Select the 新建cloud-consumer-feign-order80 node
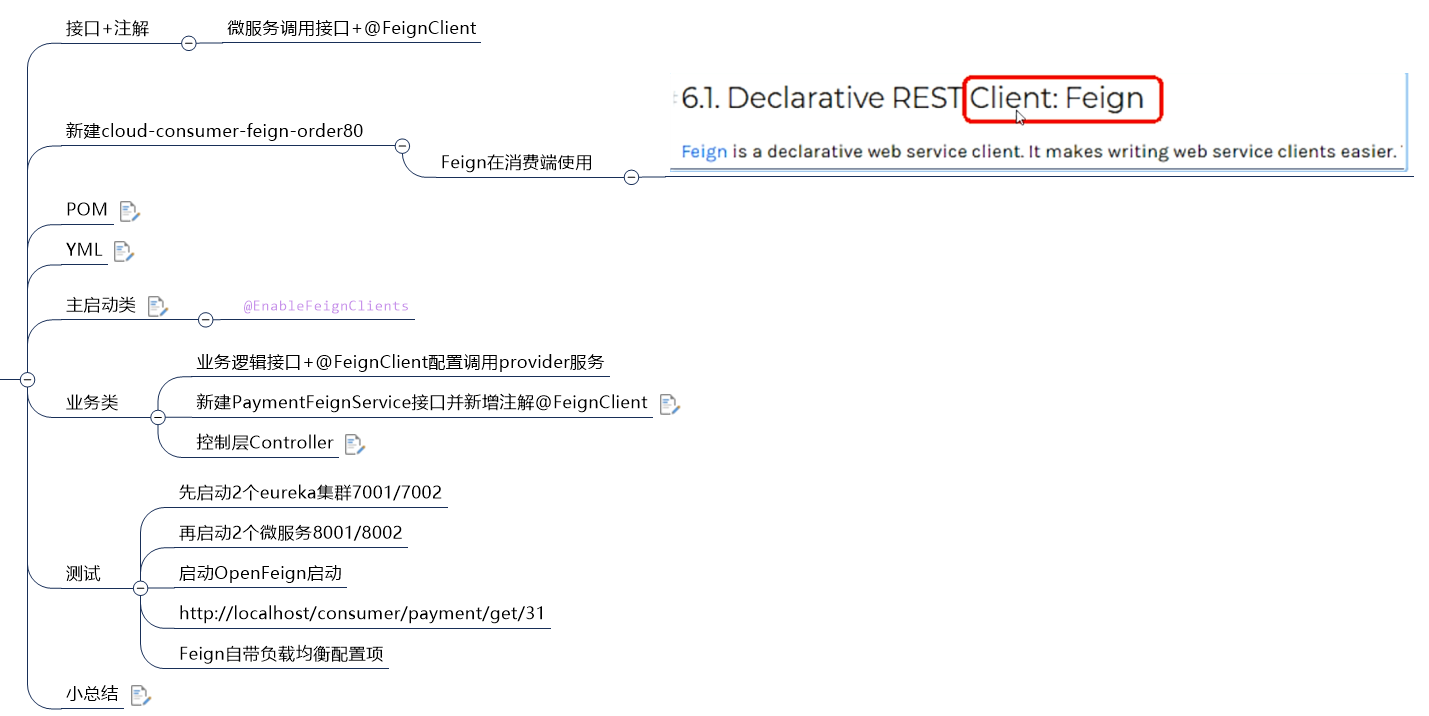 point(215,131)
